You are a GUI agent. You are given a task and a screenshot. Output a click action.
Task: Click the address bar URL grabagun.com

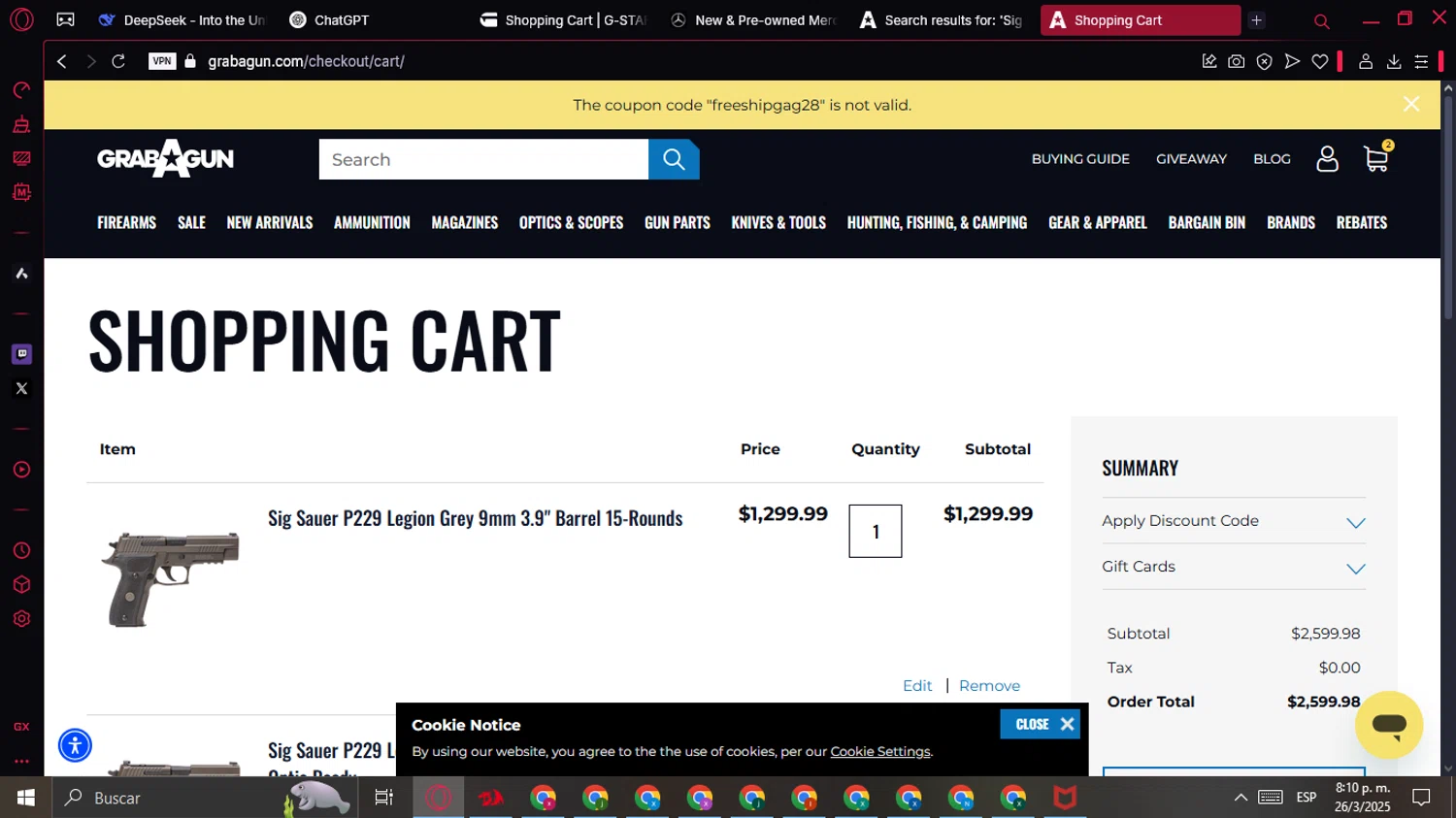(306, 61)
